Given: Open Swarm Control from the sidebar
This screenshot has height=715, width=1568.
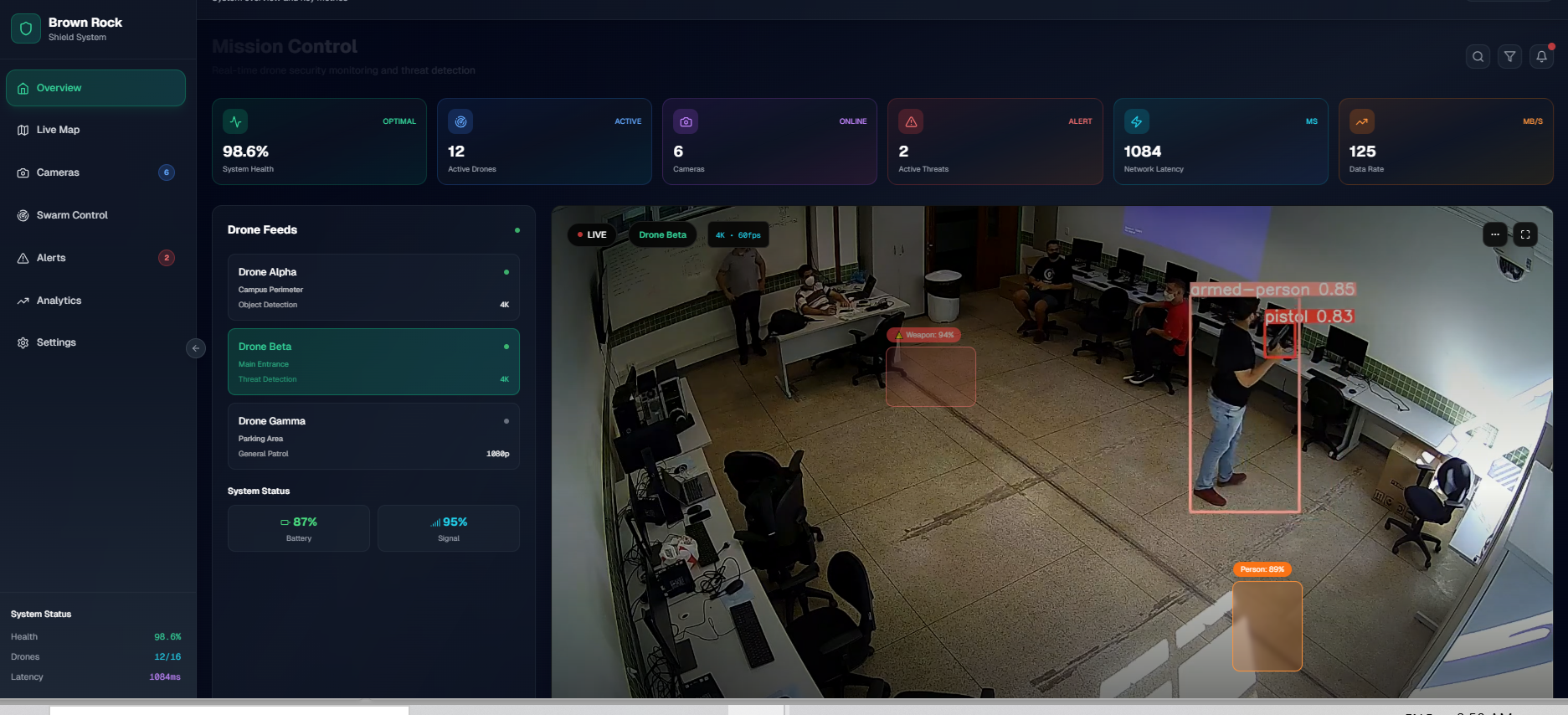Looking at the screenshot, I should (x=95, y=215).
